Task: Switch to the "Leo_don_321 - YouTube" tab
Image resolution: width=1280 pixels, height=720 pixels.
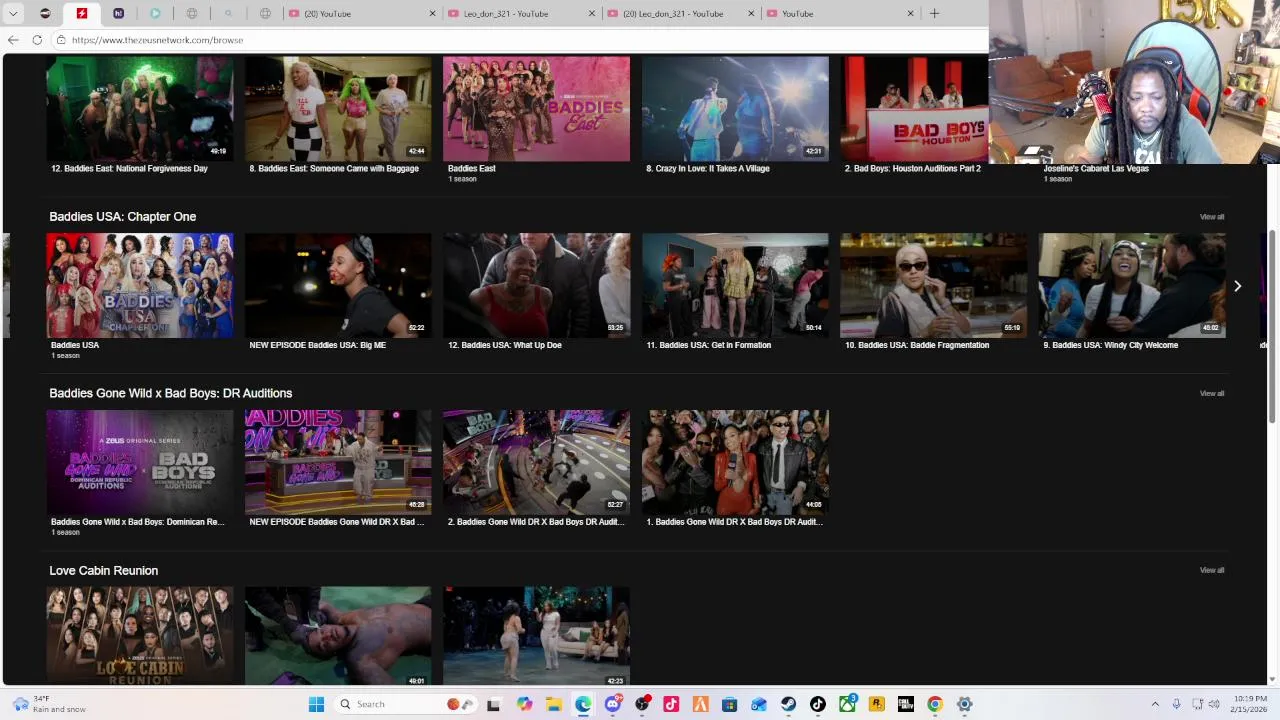Action: (x=520, y=13)
